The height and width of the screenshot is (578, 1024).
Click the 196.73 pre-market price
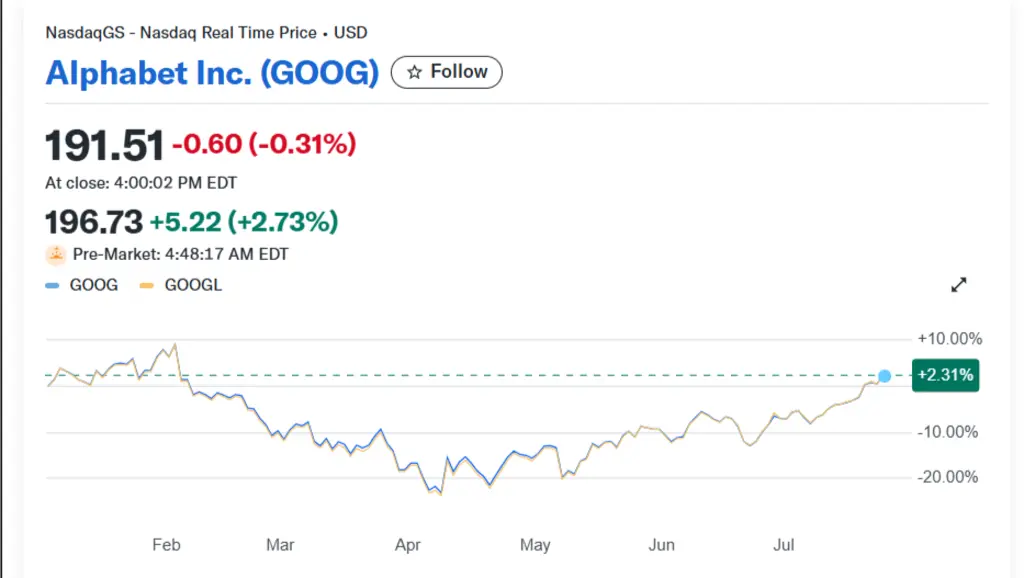[94, 222]
